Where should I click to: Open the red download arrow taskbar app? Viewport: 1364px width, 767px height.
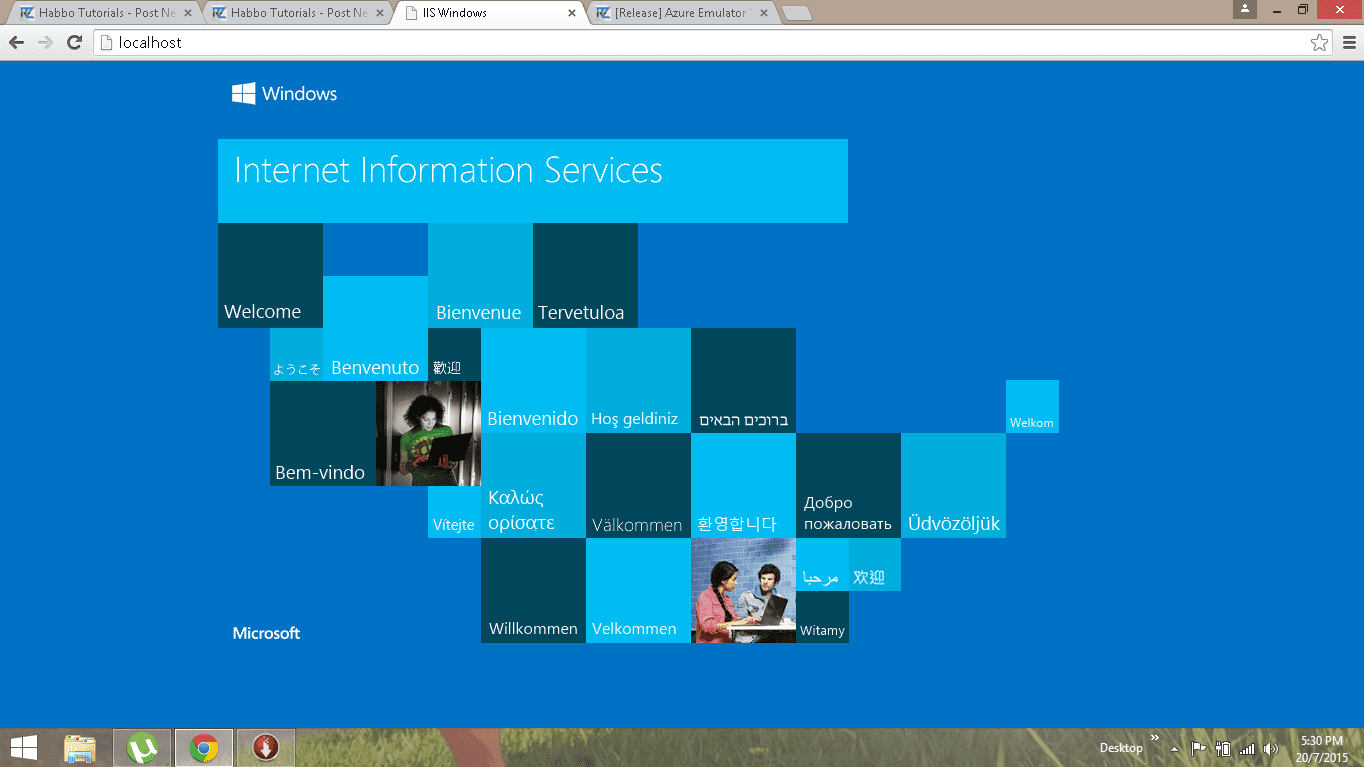(x=266, y=748)
